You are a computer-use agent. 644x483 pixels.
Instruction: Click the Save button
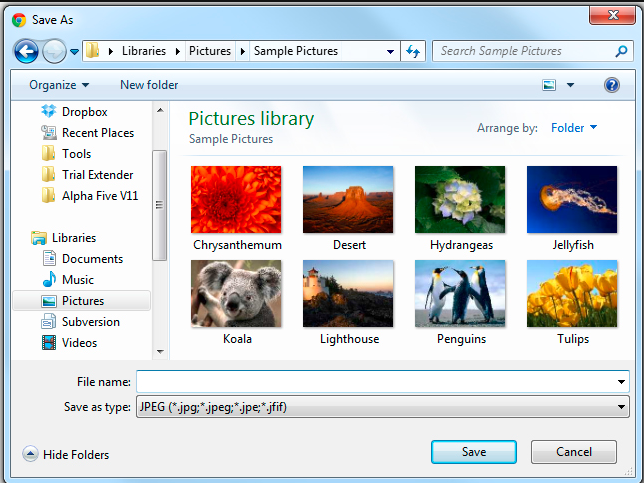click(474, 452)
